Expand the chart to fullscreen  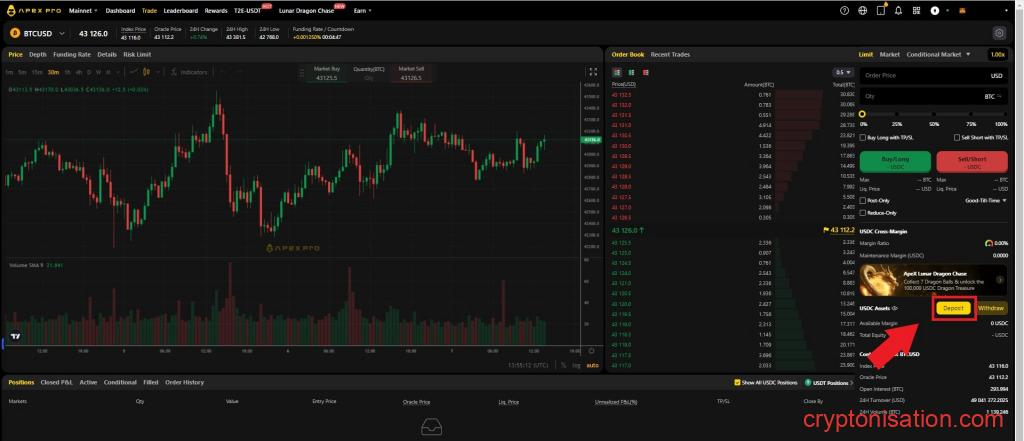pos(593,72)
